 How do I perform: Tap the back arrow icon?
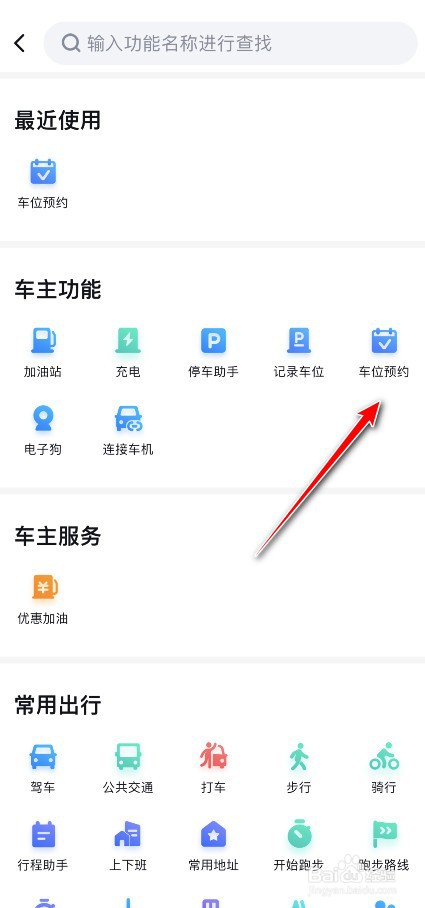click(x=20, y=43)
